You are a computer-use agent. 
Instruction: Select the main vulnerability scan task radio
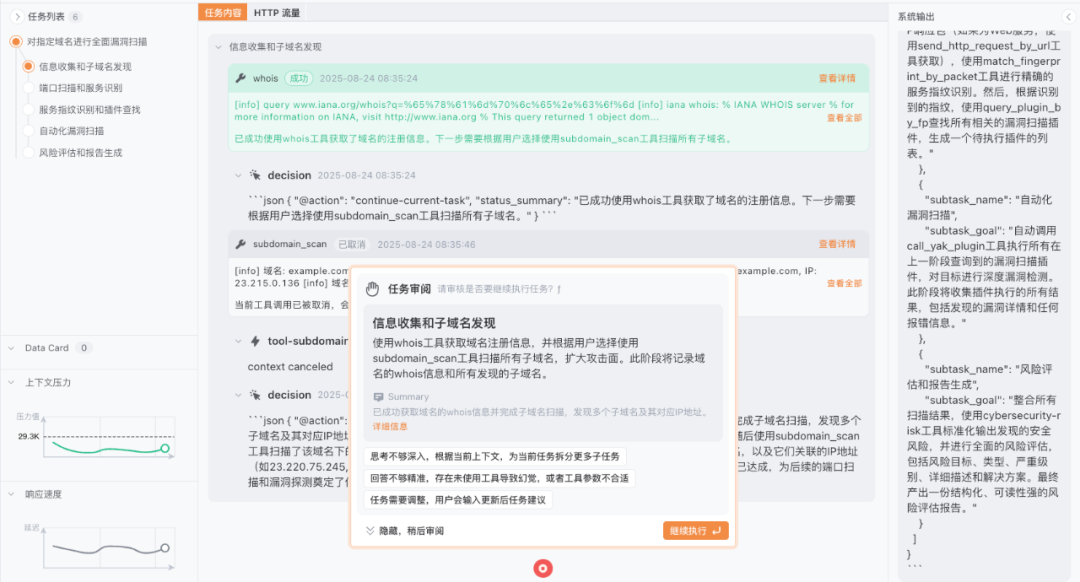pos(16,41)
